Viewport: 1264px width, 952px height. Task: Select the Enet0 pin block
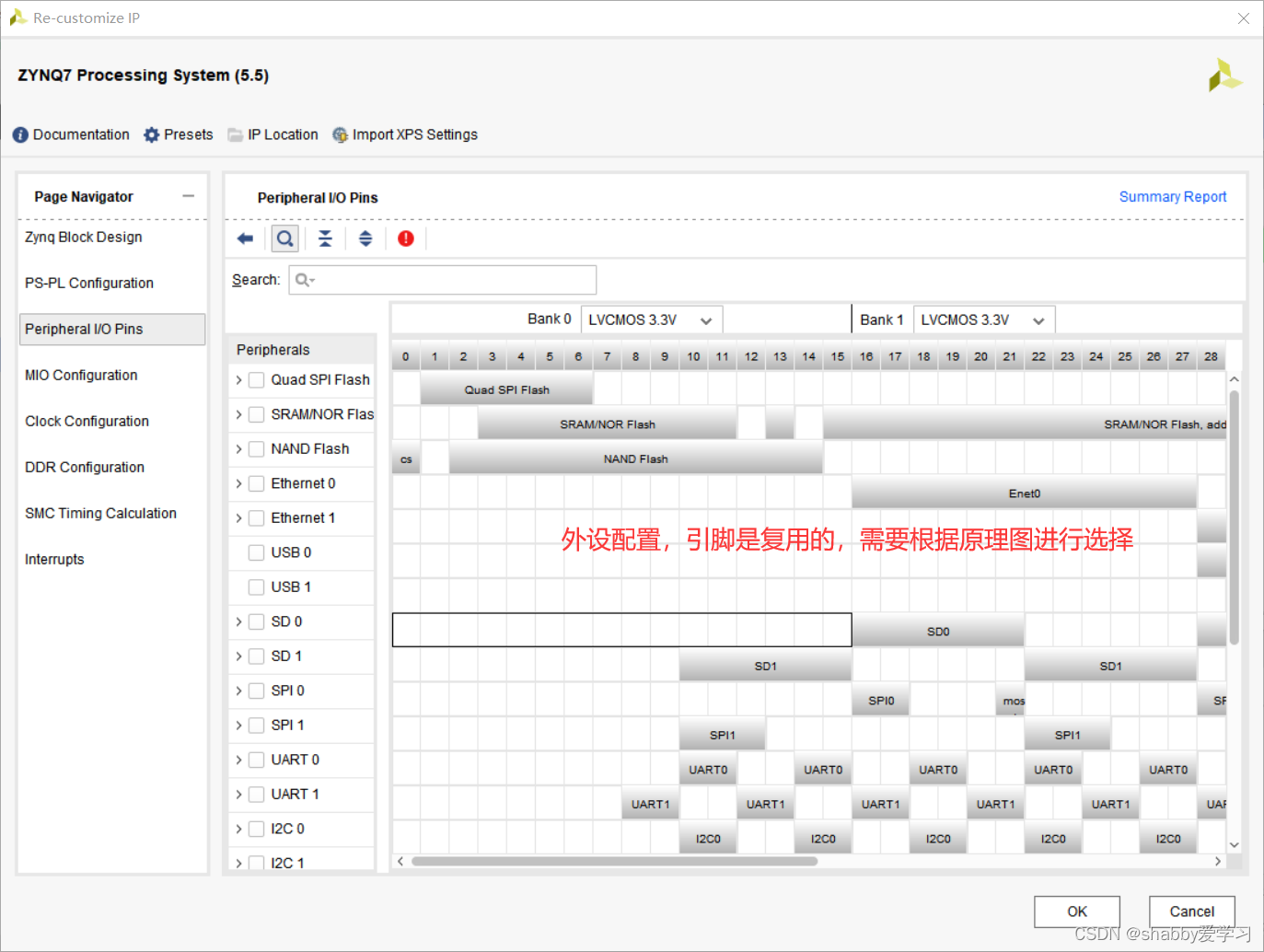(x=1024, y=493)
